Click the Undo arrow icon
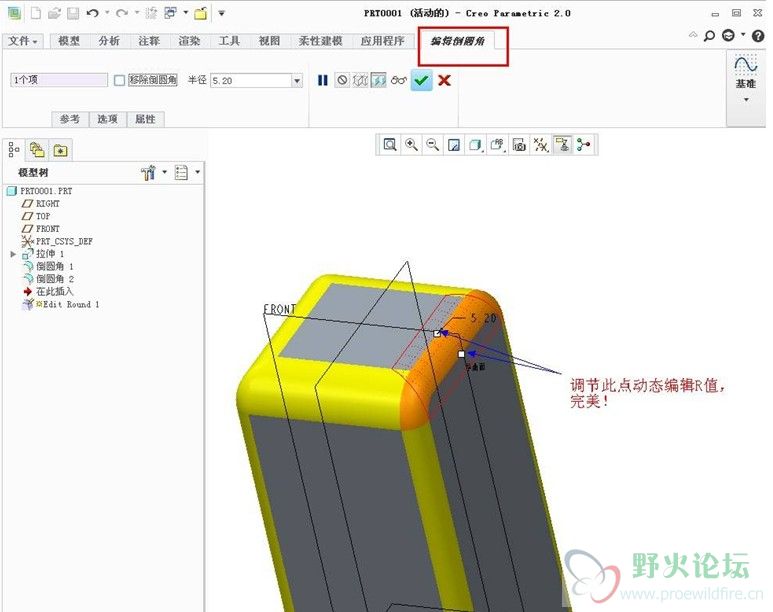 click(92, 13)
